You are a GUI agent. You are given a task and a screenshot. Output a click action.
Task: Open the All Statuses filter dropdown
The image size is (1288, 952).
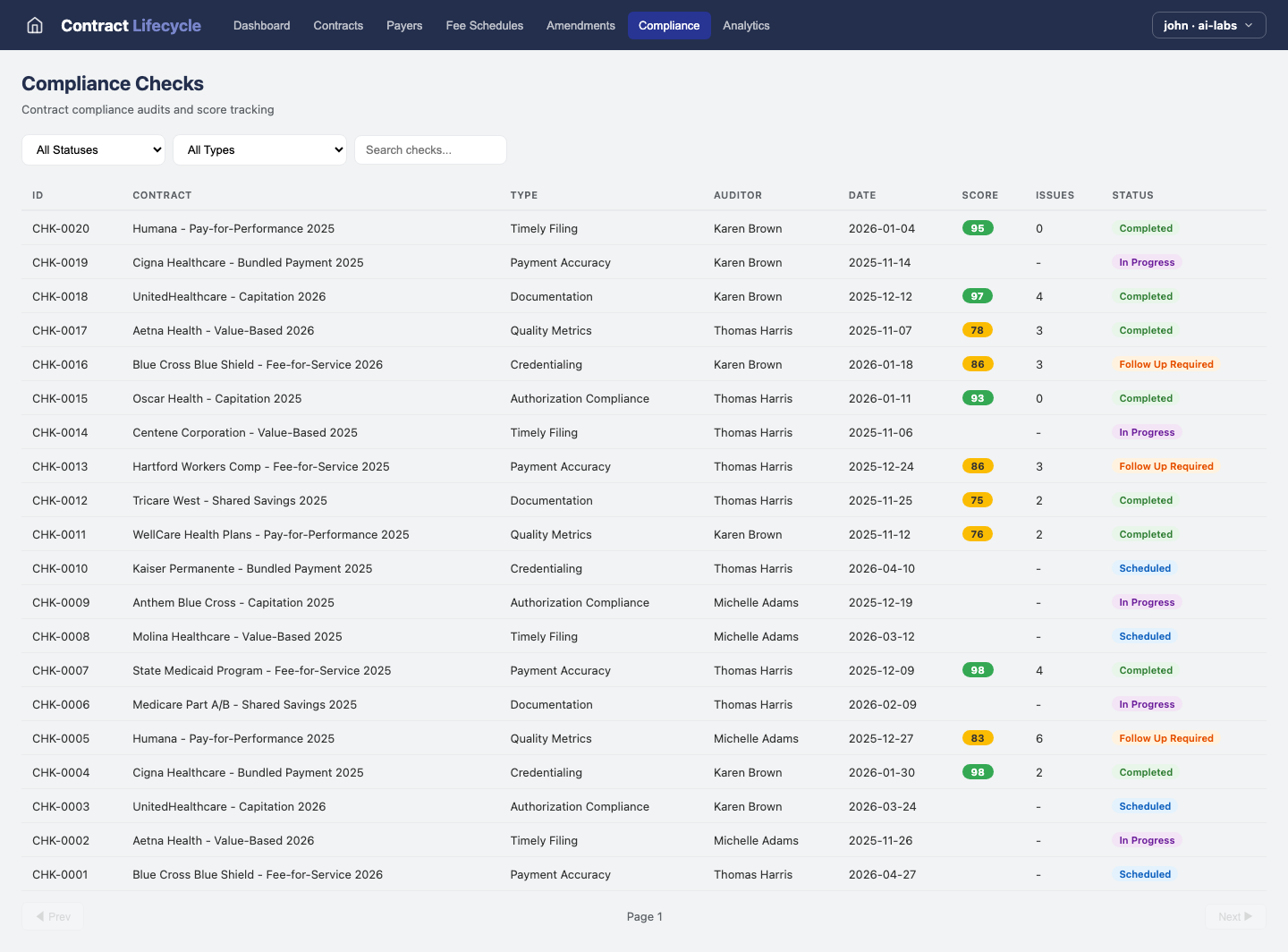point(93,149)
